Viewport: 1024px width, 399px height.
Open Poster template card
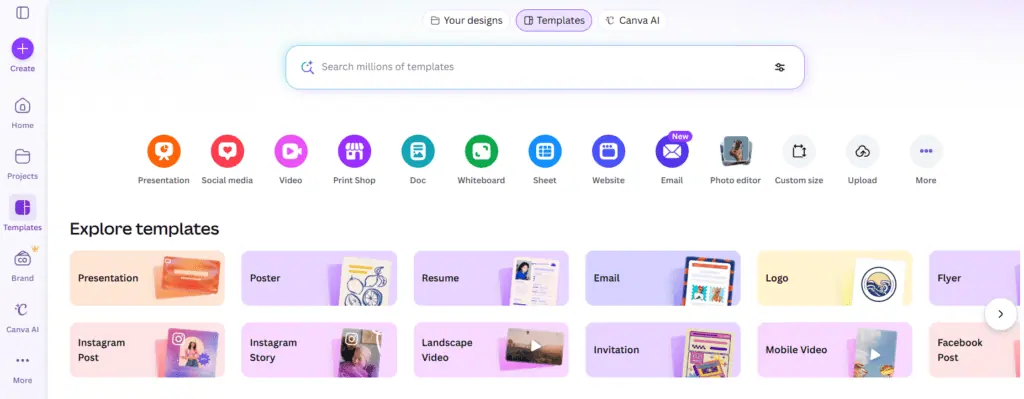click(319, 278)
